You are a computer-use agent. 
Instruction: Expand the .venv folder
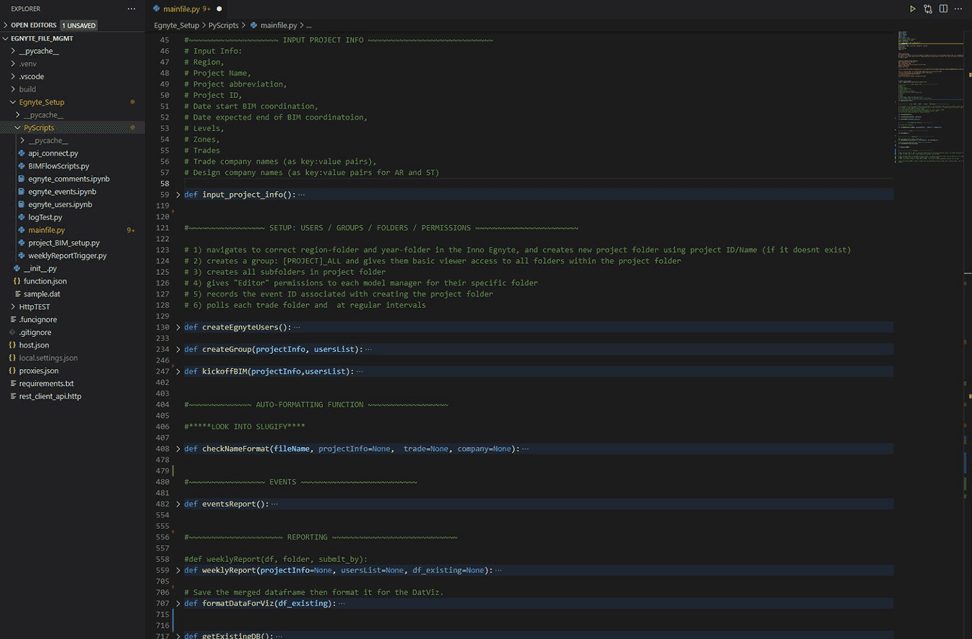pyautogui.click(x=12, y=64)
